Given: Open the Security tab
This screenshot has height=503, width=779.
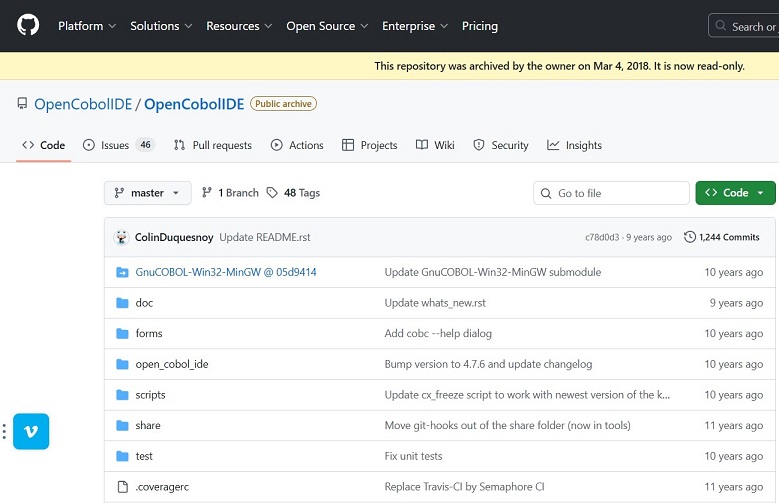Looking at the screenshot, I should [x=501, y=145].
